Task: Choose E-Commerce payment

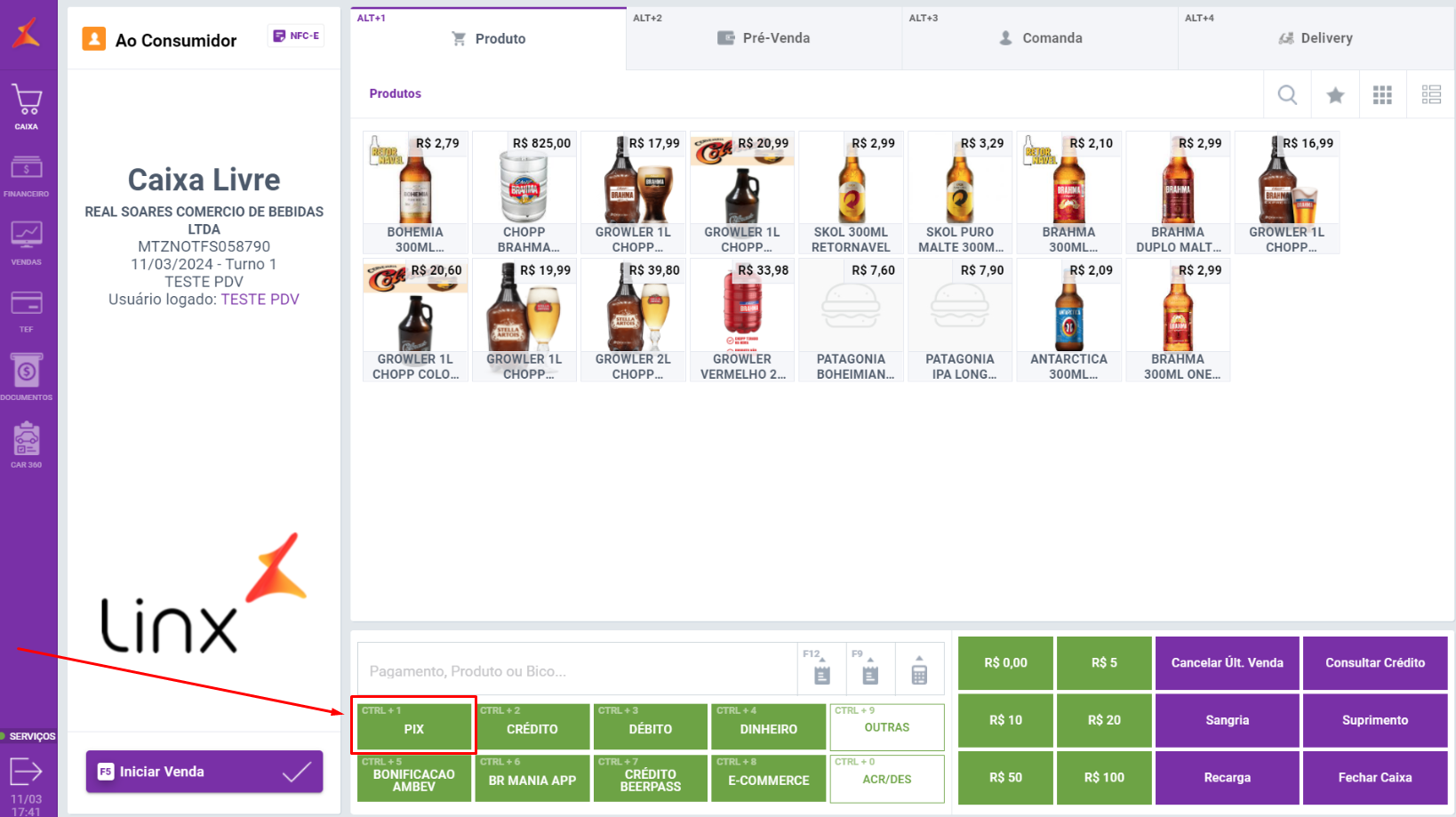Action: 769,779
